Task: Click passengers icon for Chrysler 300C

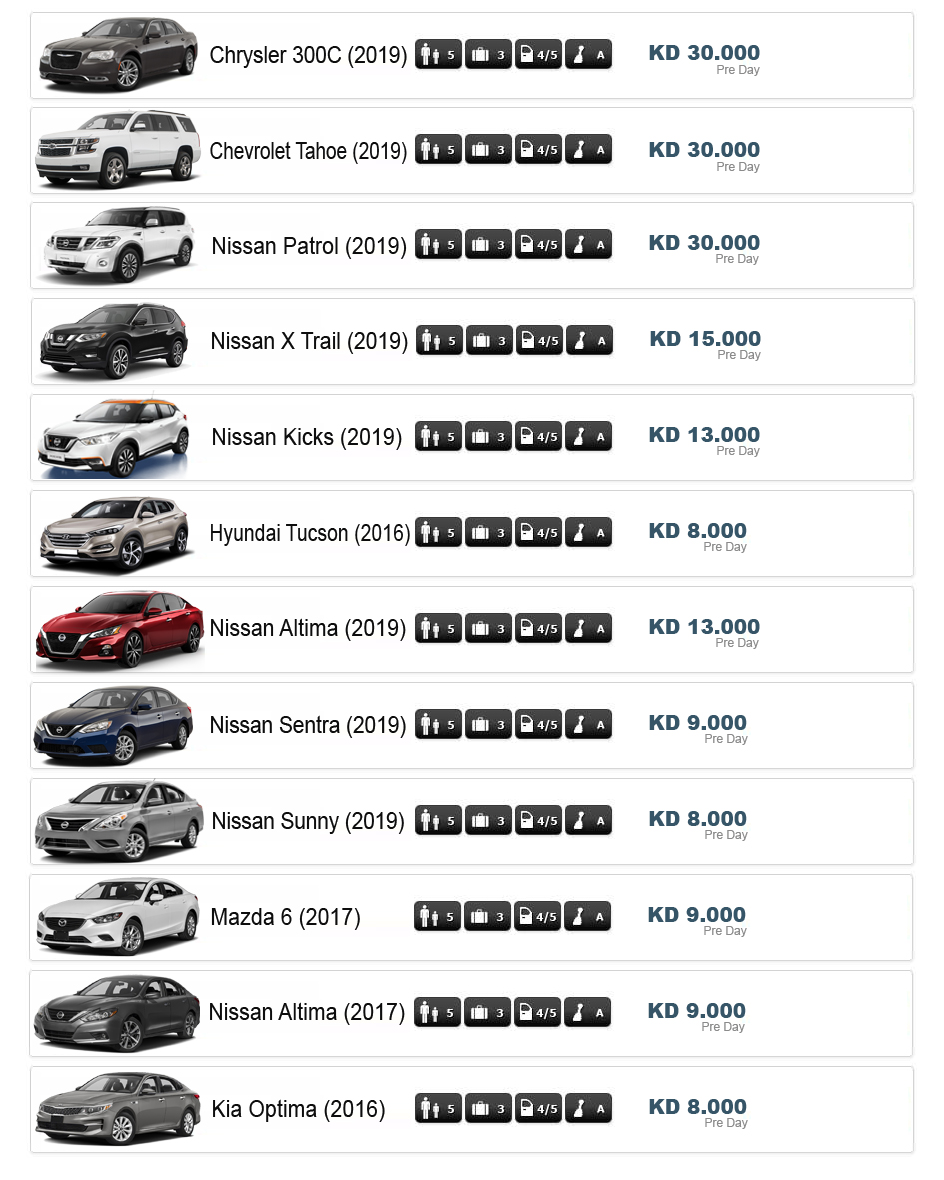Action: pyautogui.click(x=438, y=55)
